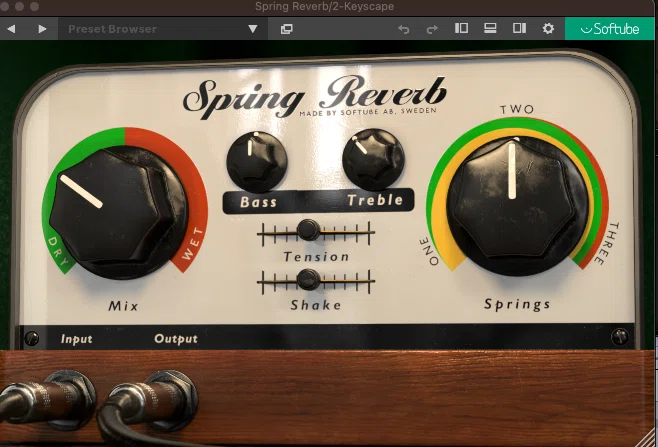Toggle the bottom panel layout
658x447 pixels.
(x=490, y=28)
